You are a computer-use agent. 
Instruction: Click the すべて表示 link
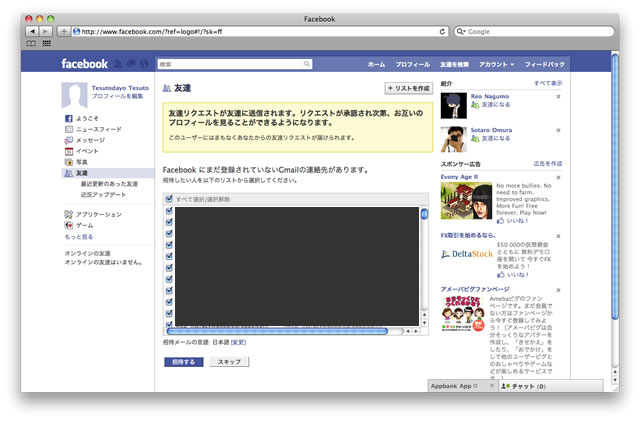click(548, 83)
